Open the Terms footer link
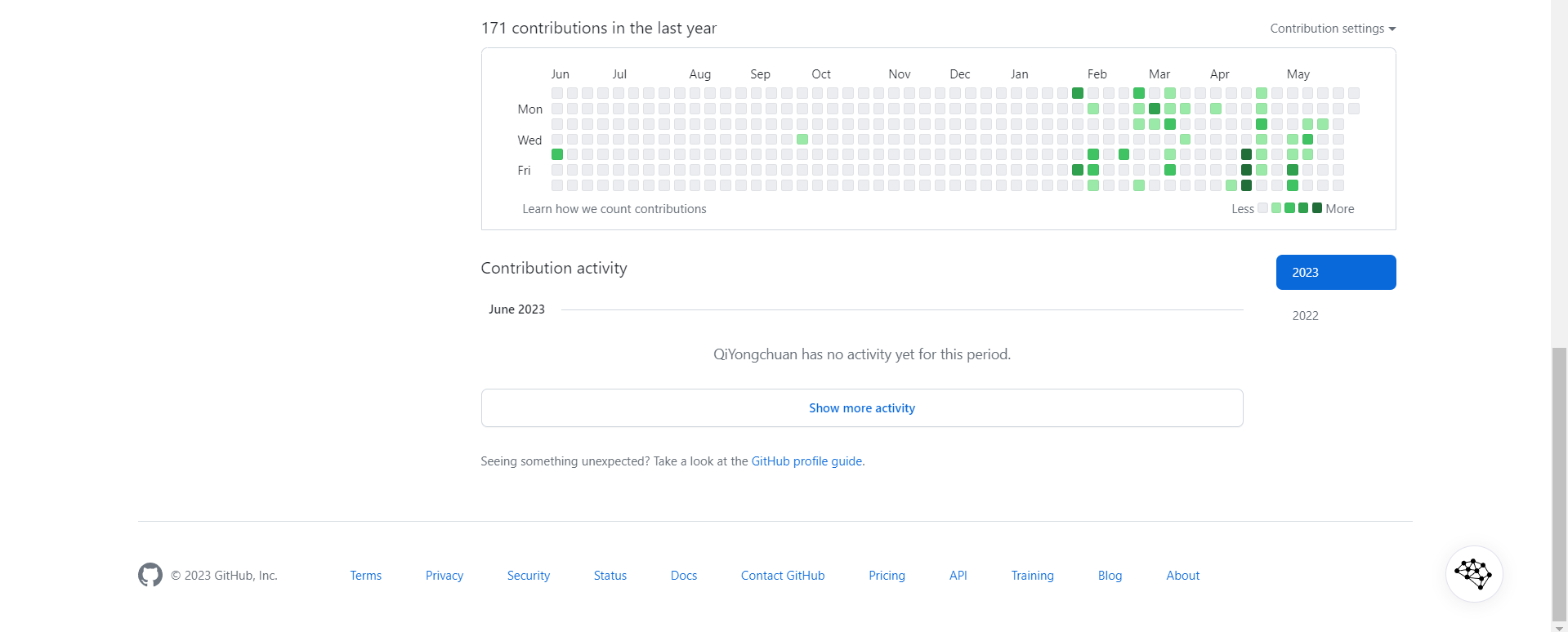Viewport: 1568px width, 632px height. (x=366, y=576)
